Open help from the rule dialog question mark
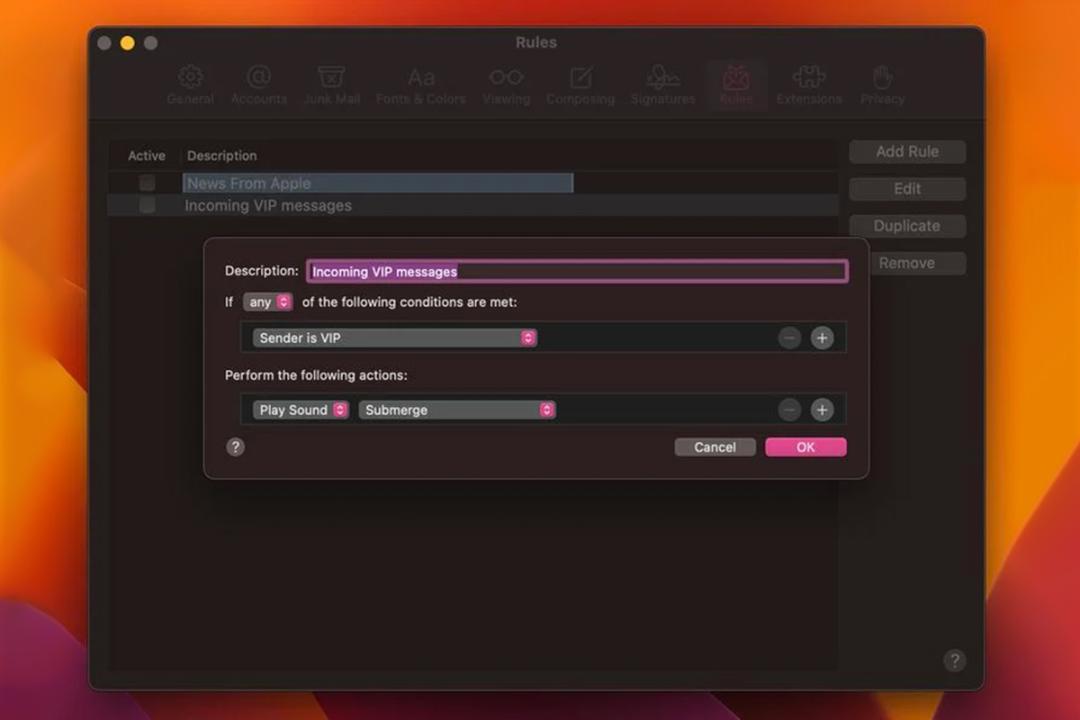Viewport: 1080px width, 720px height. pyautogui.click(x=236, y=447)
